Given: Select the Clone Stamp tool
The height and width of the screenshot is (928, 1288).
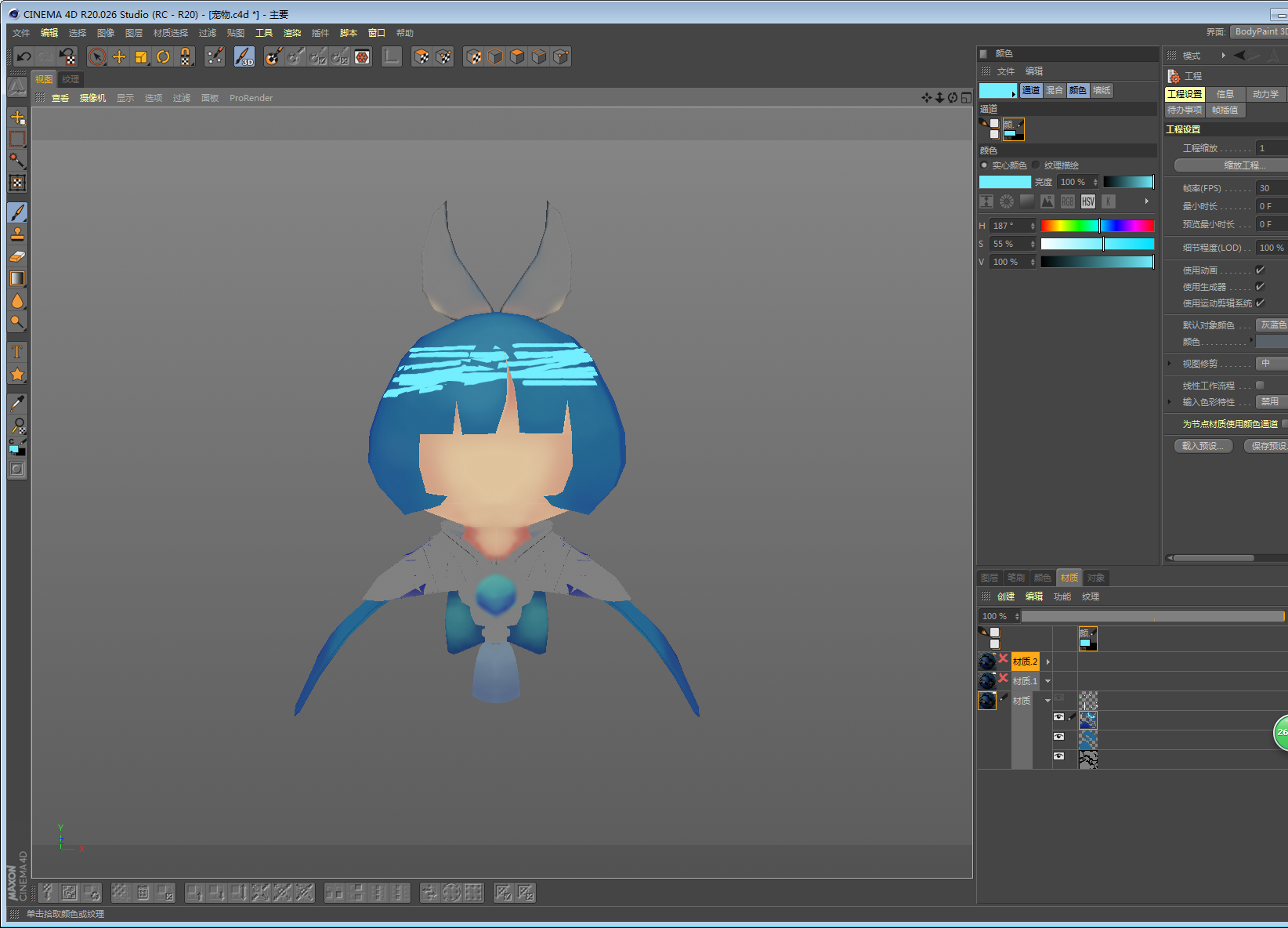Looking at the screenshot, I should pyautogui.click(x=17, y=234).
